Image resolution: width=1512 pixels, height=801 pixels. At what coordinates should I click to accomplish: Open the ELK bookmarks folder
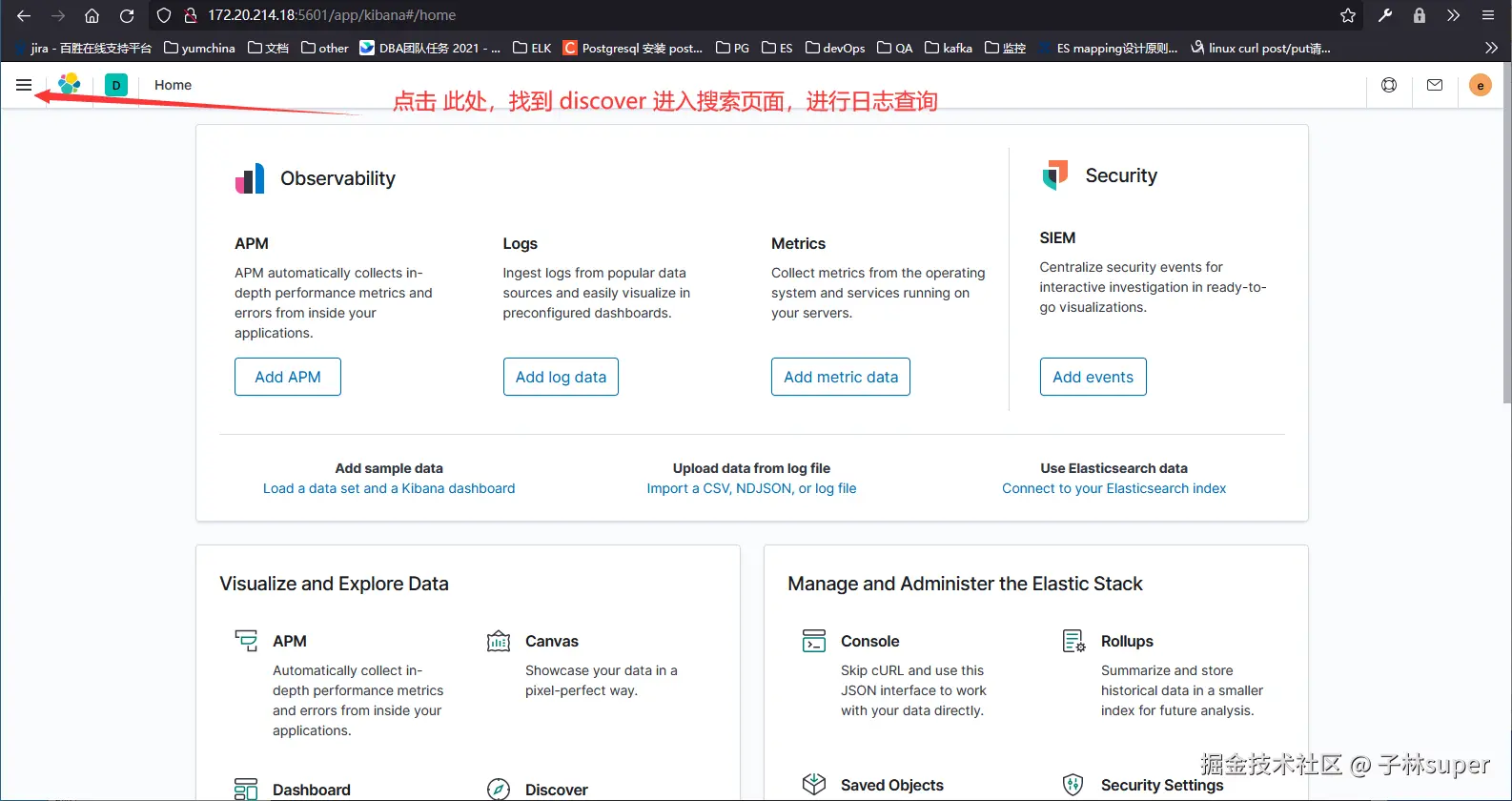point(532,48)
